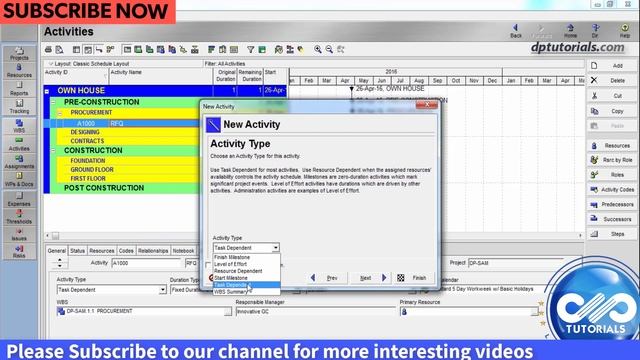Open Predecessors from the right command bar
640x360 pixels.
click(611, 204)
